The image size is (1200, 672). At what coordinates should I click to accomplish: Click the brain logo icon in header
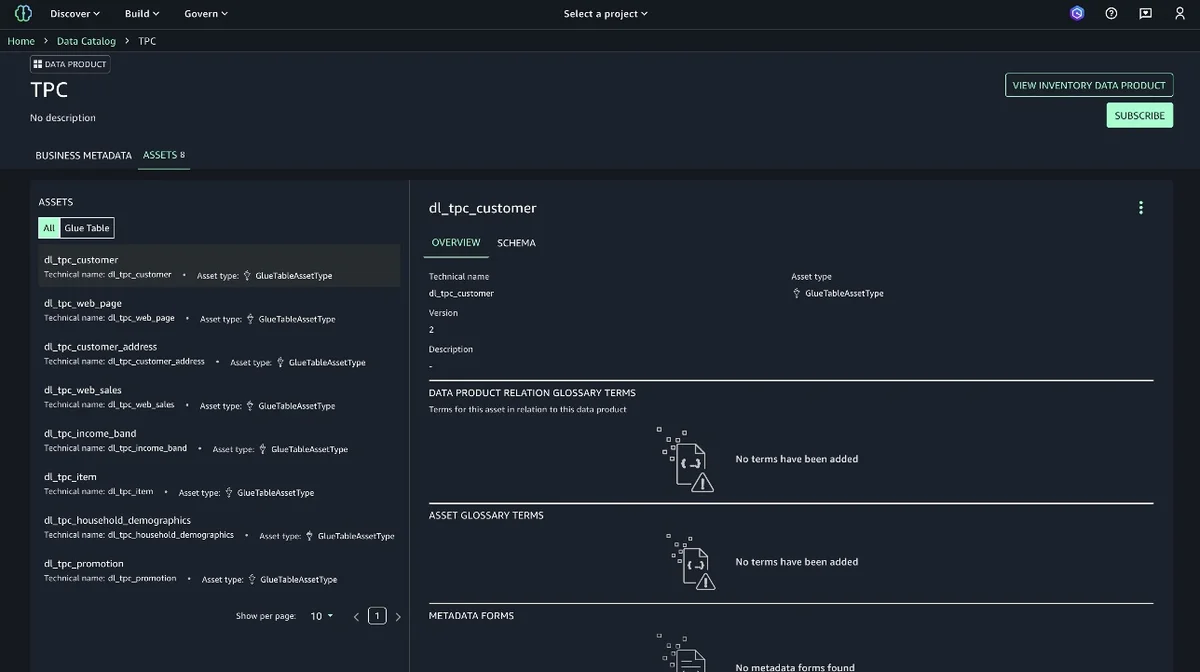click(x=23, y=13)
